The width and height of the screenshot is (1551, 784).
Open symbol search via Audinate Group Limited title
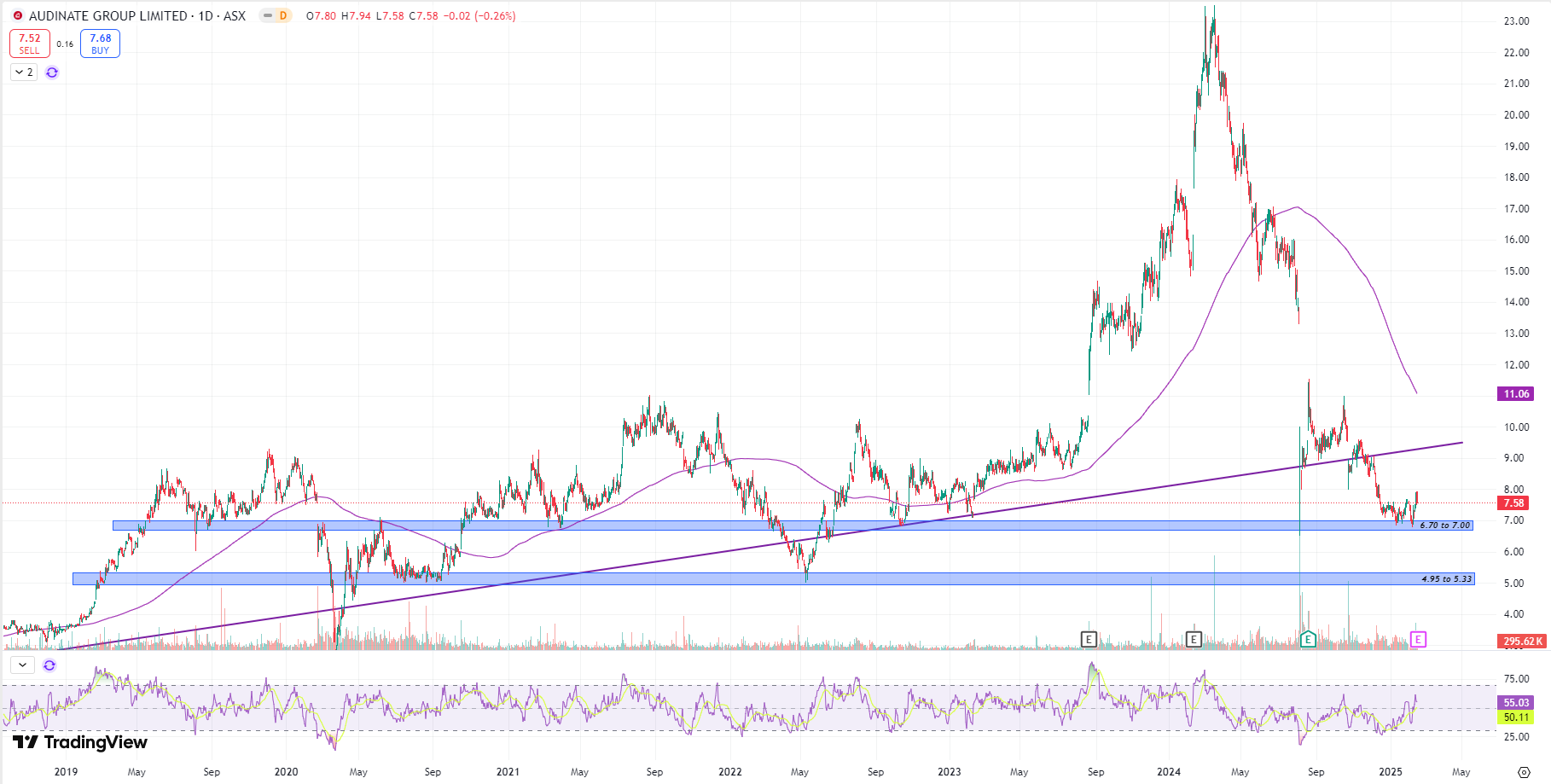[x=107, y=15]
